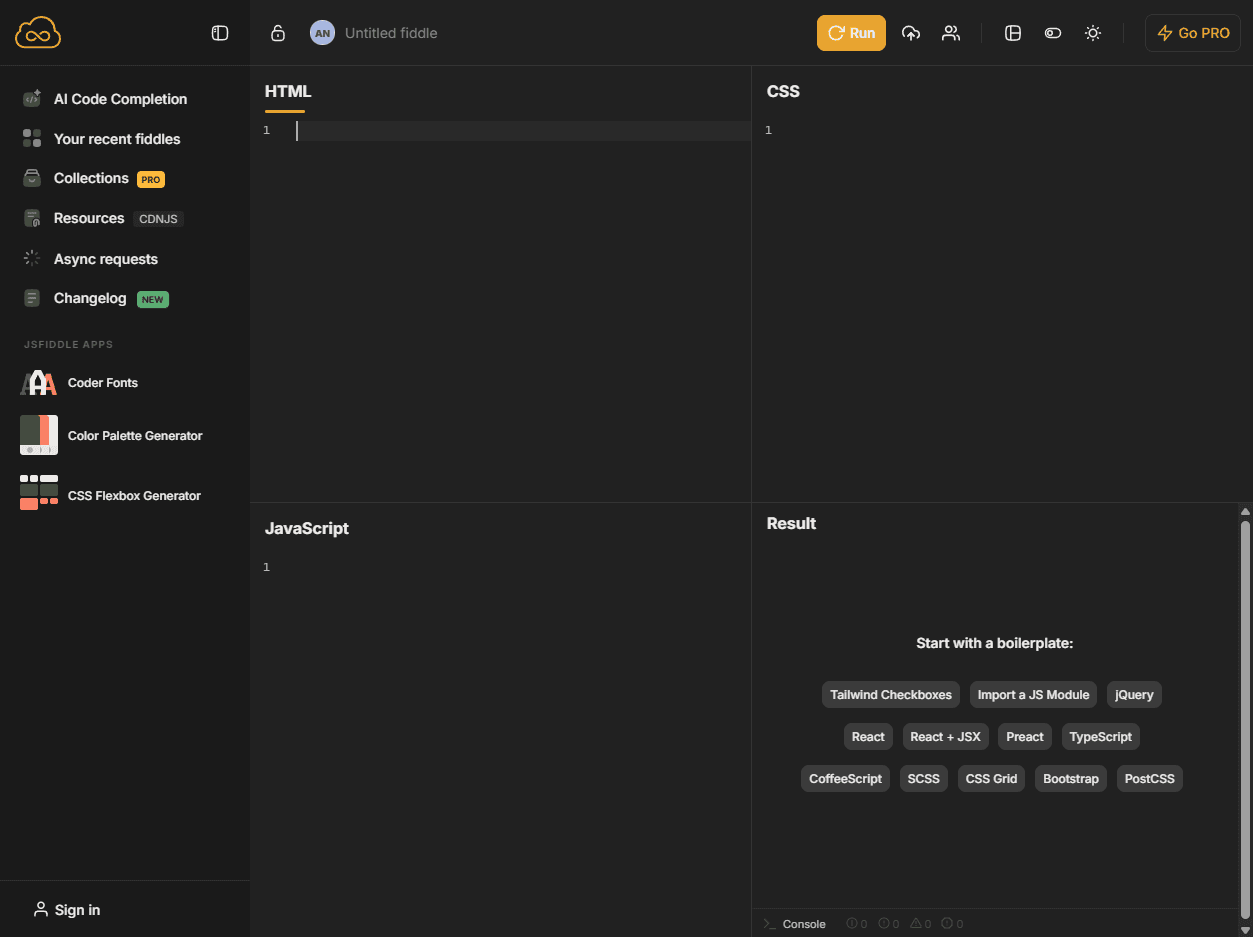Image resolution: width=1253 pixels, height=937 pixels.
Task: Switch to light theme with the sun icon
Action: click(1093, 33)
